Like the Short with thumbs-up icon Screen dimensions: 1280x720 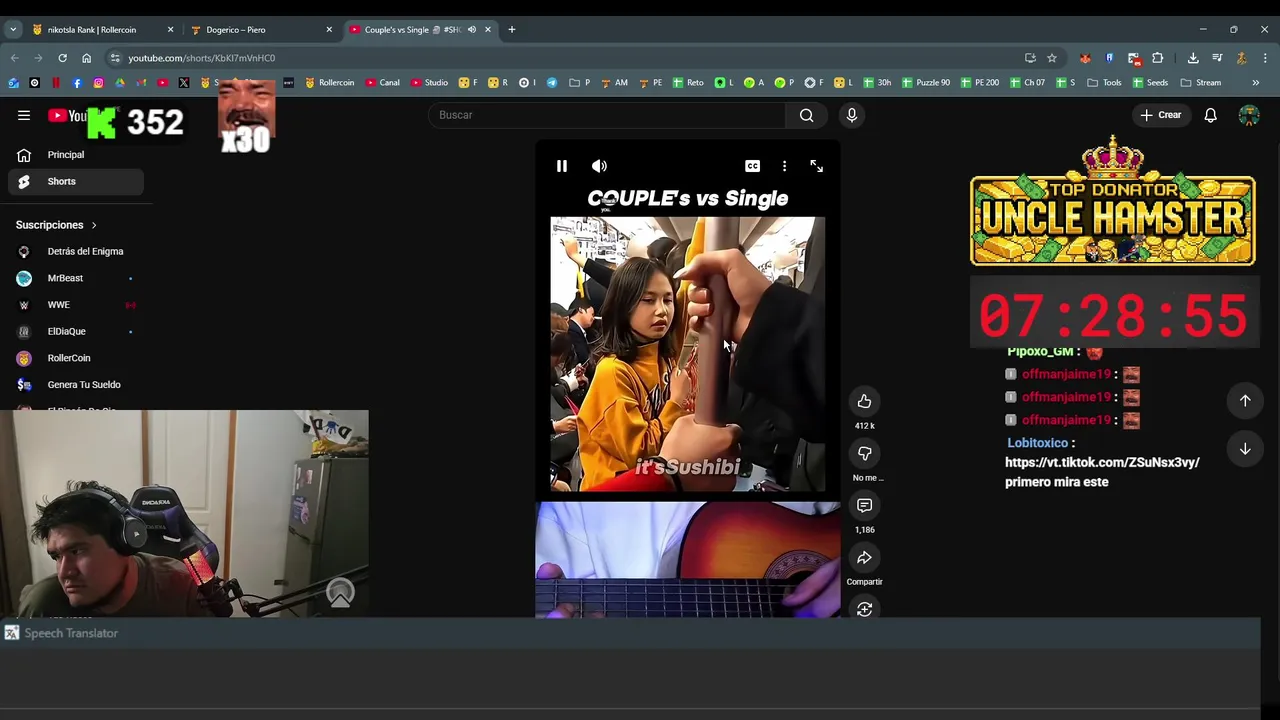[x=864, y=402]
